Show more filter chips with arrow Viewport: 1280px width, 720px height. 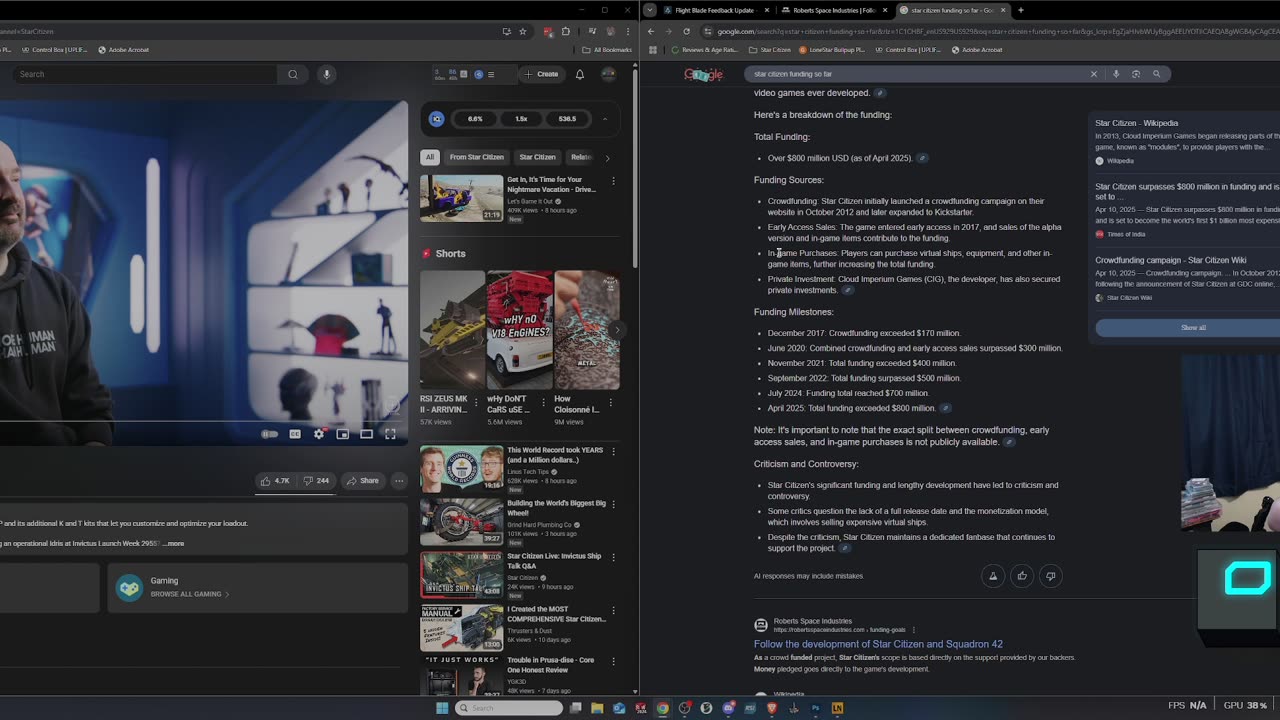pyautogui.click(x=607, y=157)
